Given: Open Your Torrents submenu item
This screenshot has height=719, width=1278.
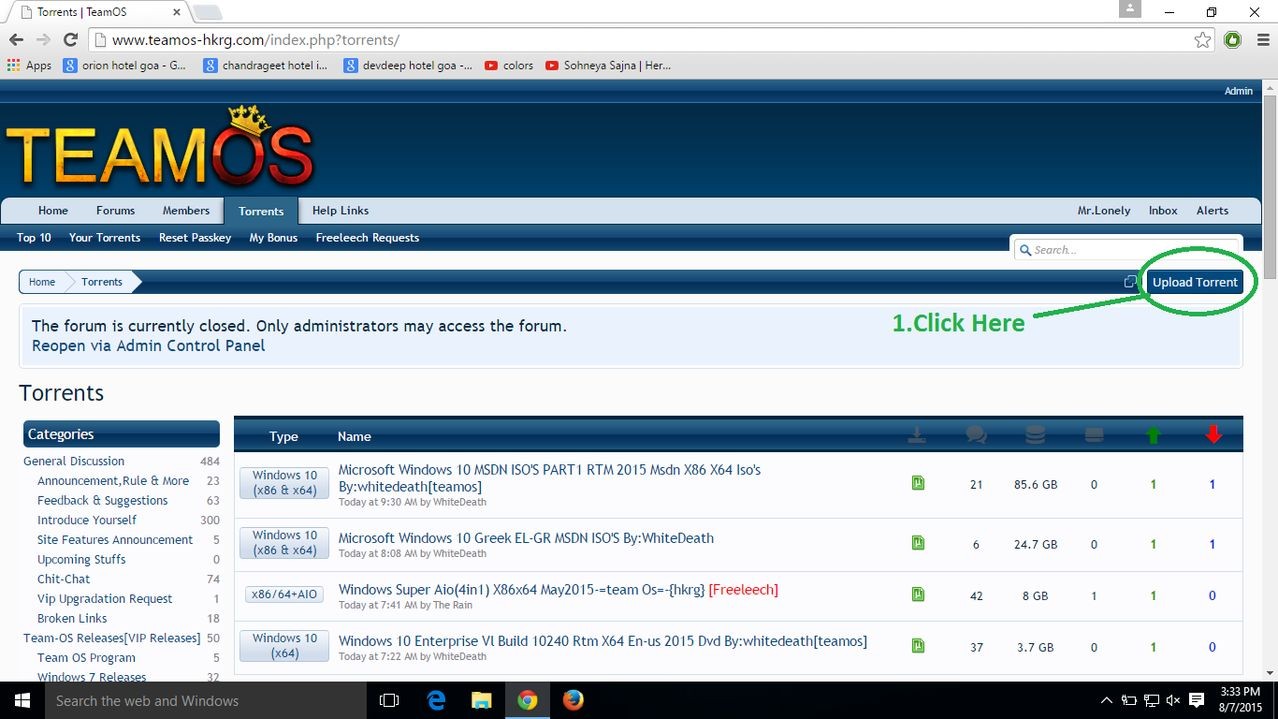Looking at the screenshot, I should pyautogui.click(x=105, y=238).
